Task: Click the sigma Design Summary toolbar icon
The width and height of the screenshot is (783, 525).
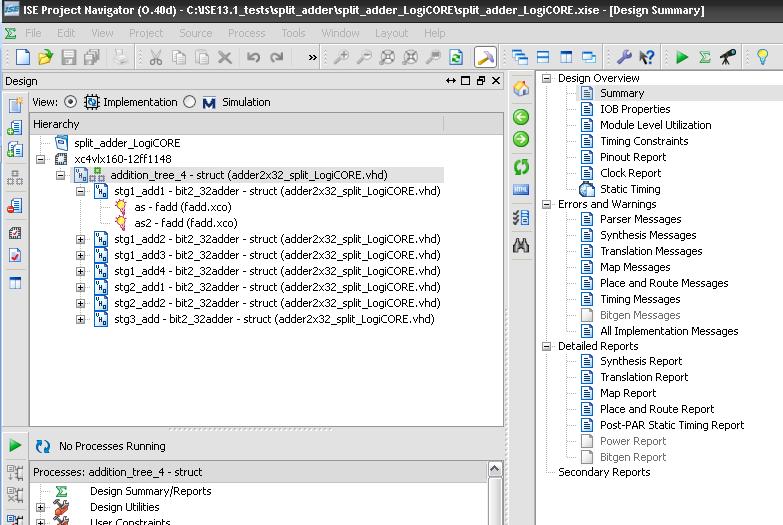Action: [705, 57]
